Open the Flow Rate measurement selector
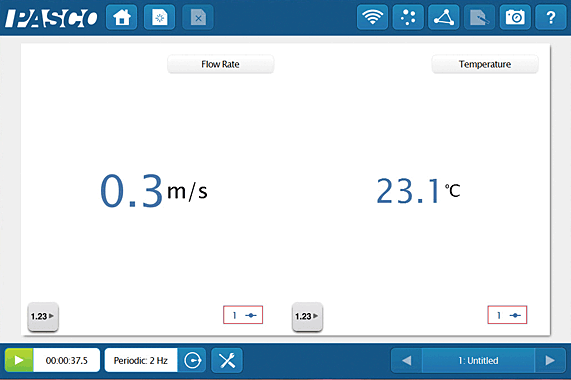This screenshot has height=380, width=571. [x=220, y=64]
